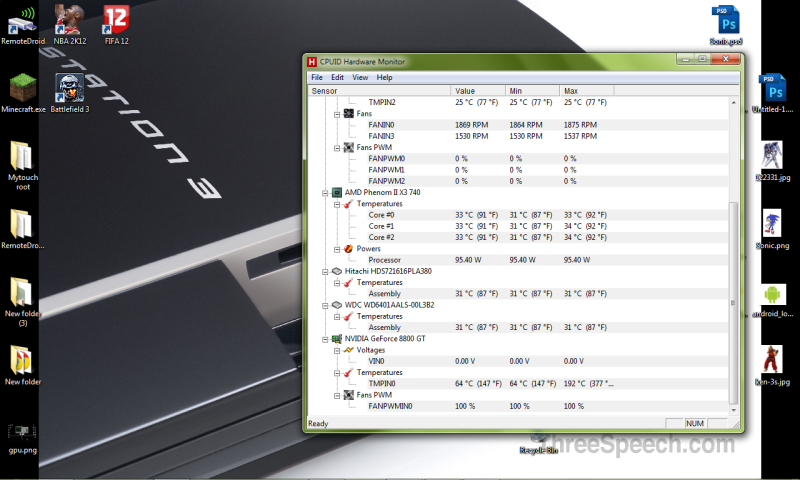Collapse the Hitachi HDS721616PLA380 node
The image size is (800, 480).
pos(325,272)
